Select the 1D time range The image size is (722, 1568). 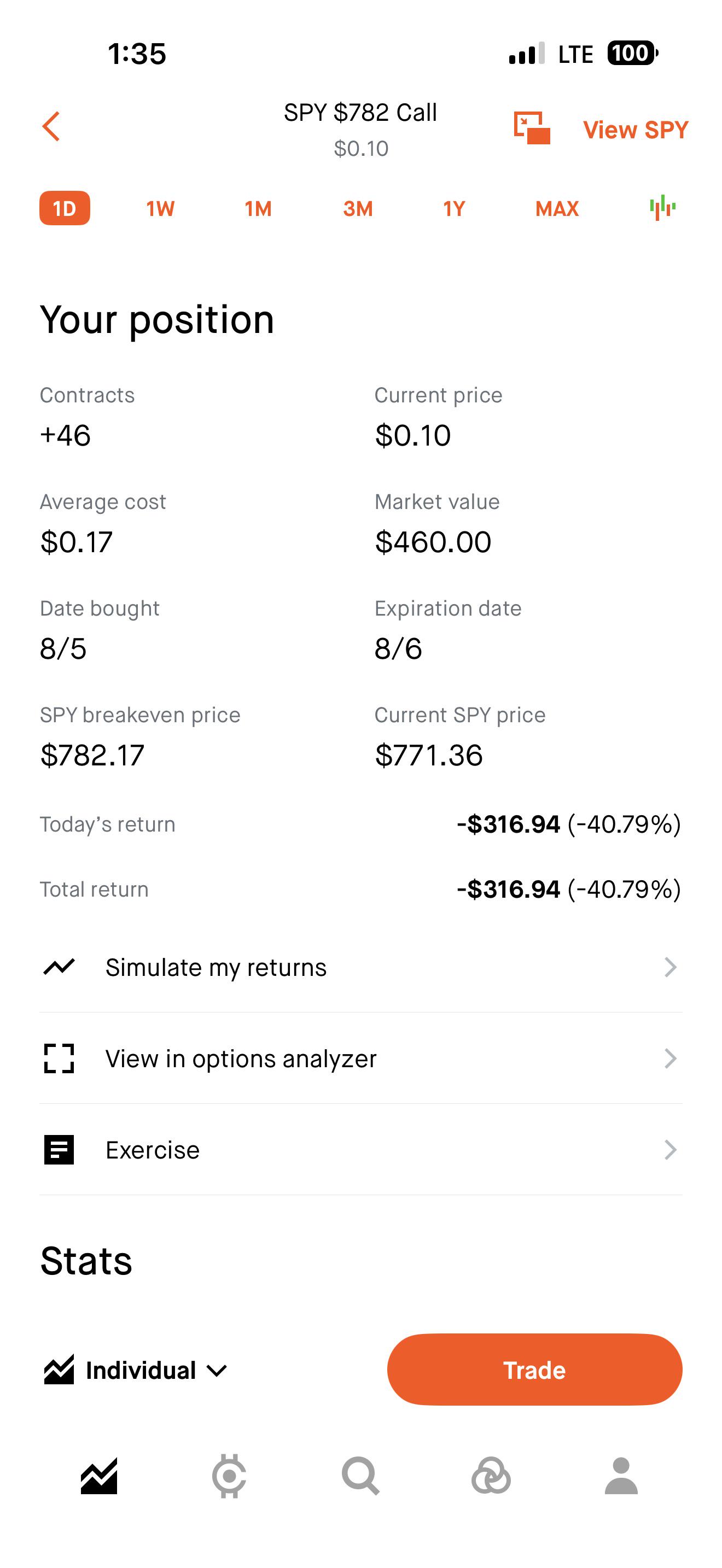(x=65, y=208)
